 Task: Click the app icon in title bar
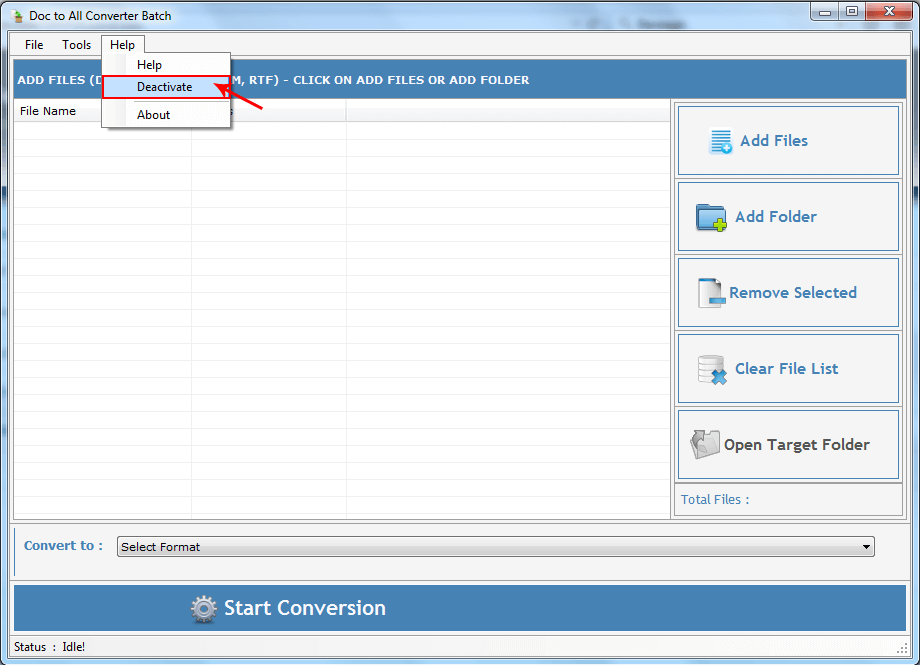tap(17, 16)
